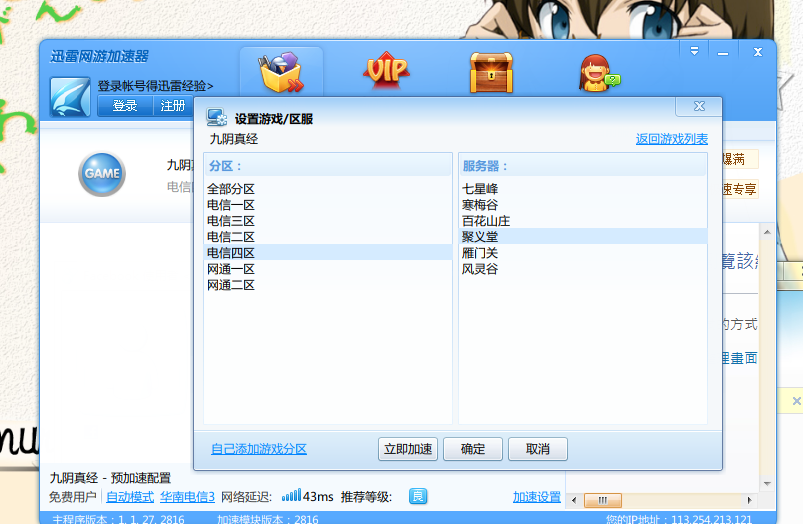This screenshot has width=806, height=524.
Task: Select 全部分区 in the partition list
Action: coord(231,189)
